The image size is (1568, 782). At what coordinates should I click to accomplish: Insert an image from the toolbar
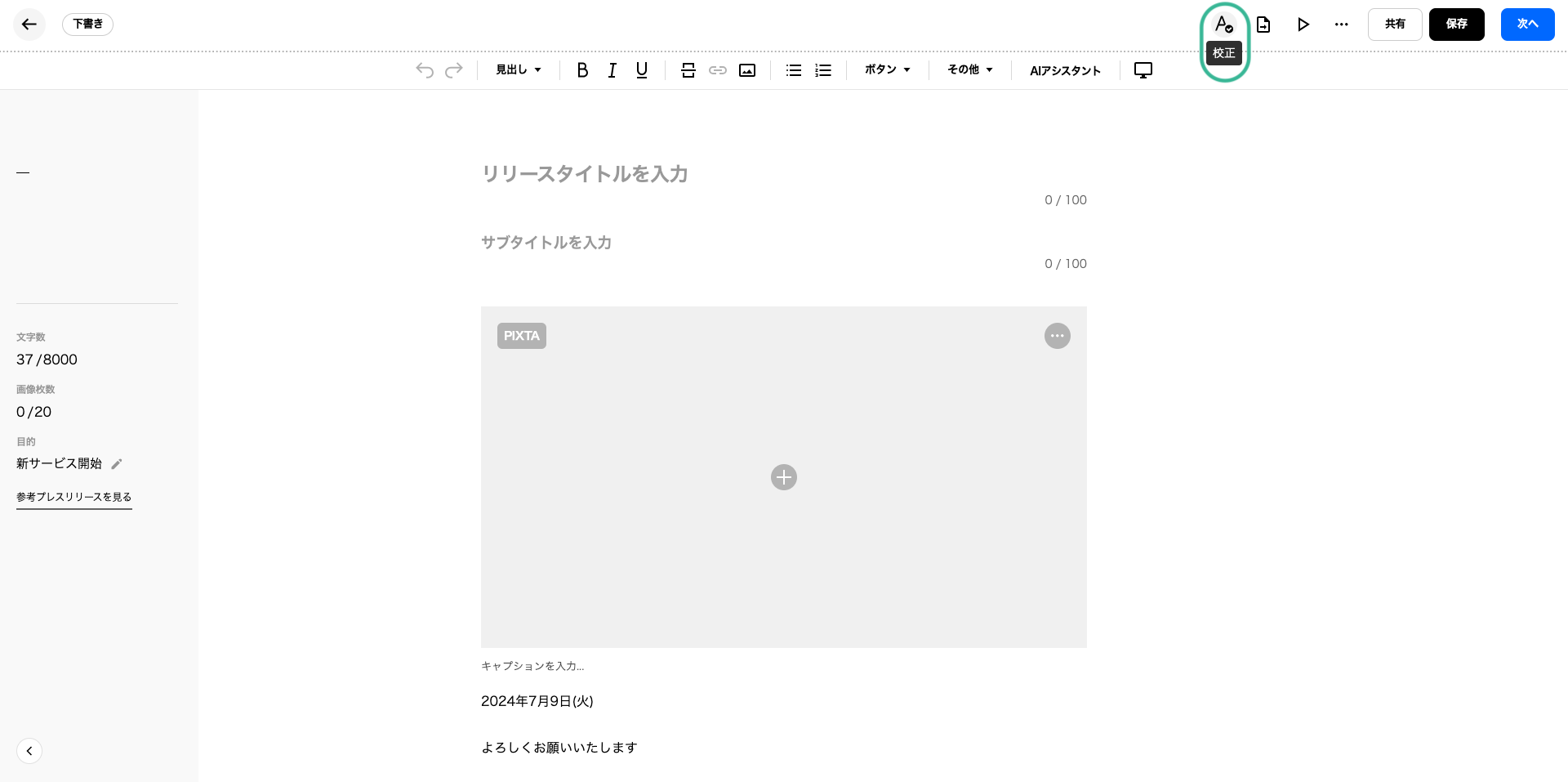click(x=747, y=70)
